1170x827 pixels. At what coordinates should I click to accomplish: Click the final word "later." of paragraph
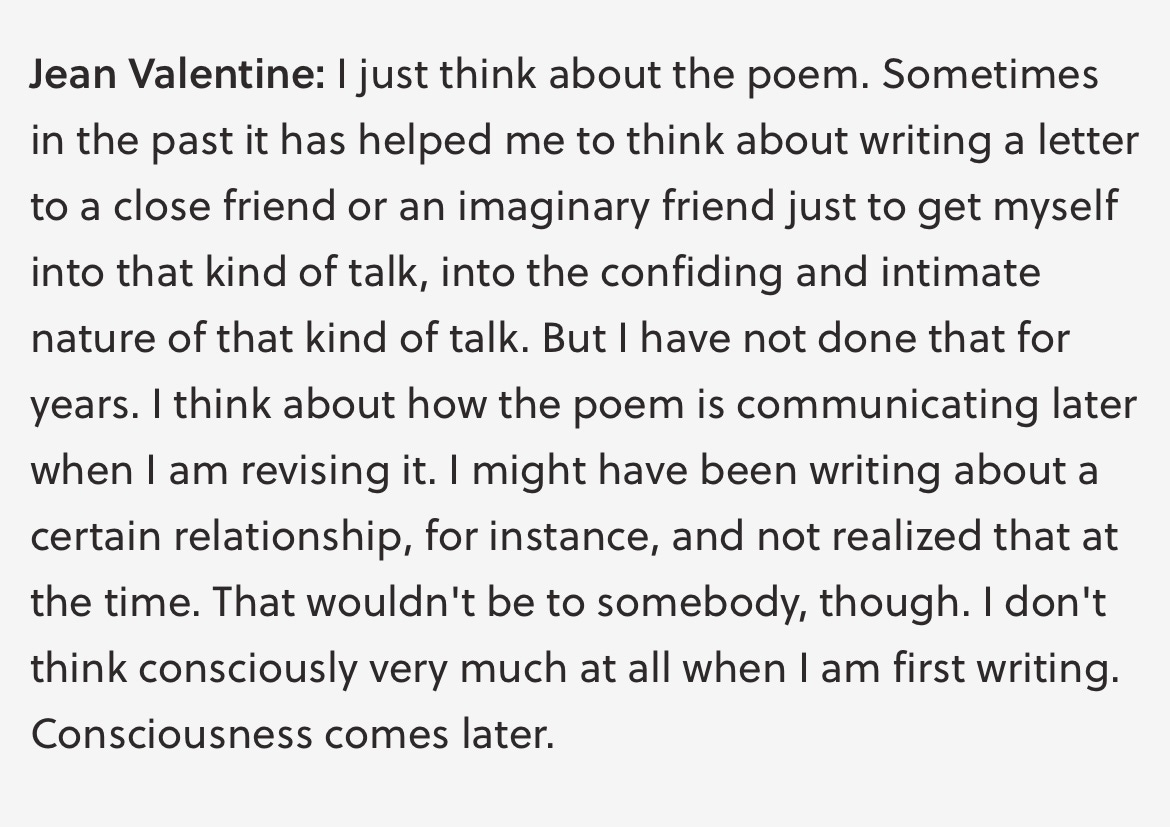(507, 734)
